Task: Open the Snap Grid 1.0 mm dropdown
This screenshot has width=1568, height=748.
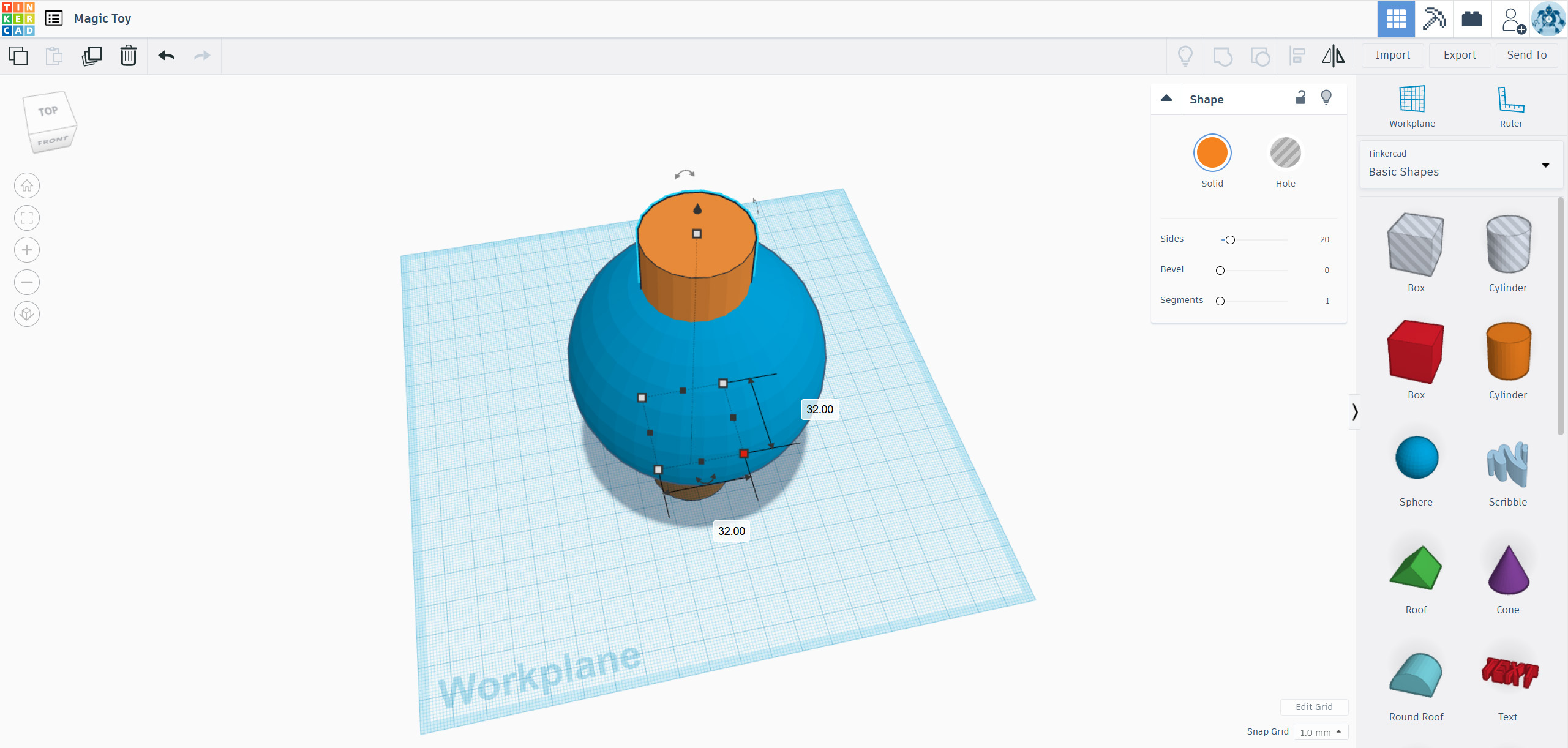Action: 1321,732
